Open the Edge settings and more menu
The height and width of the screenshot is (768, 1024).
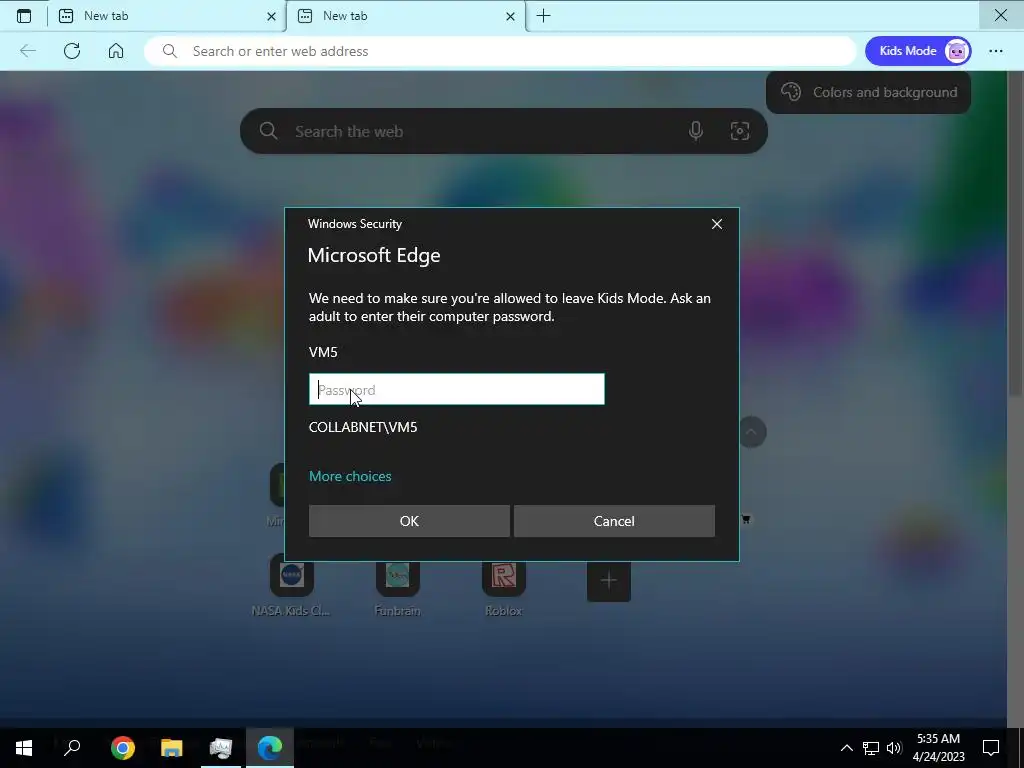(x=996, y=51)
